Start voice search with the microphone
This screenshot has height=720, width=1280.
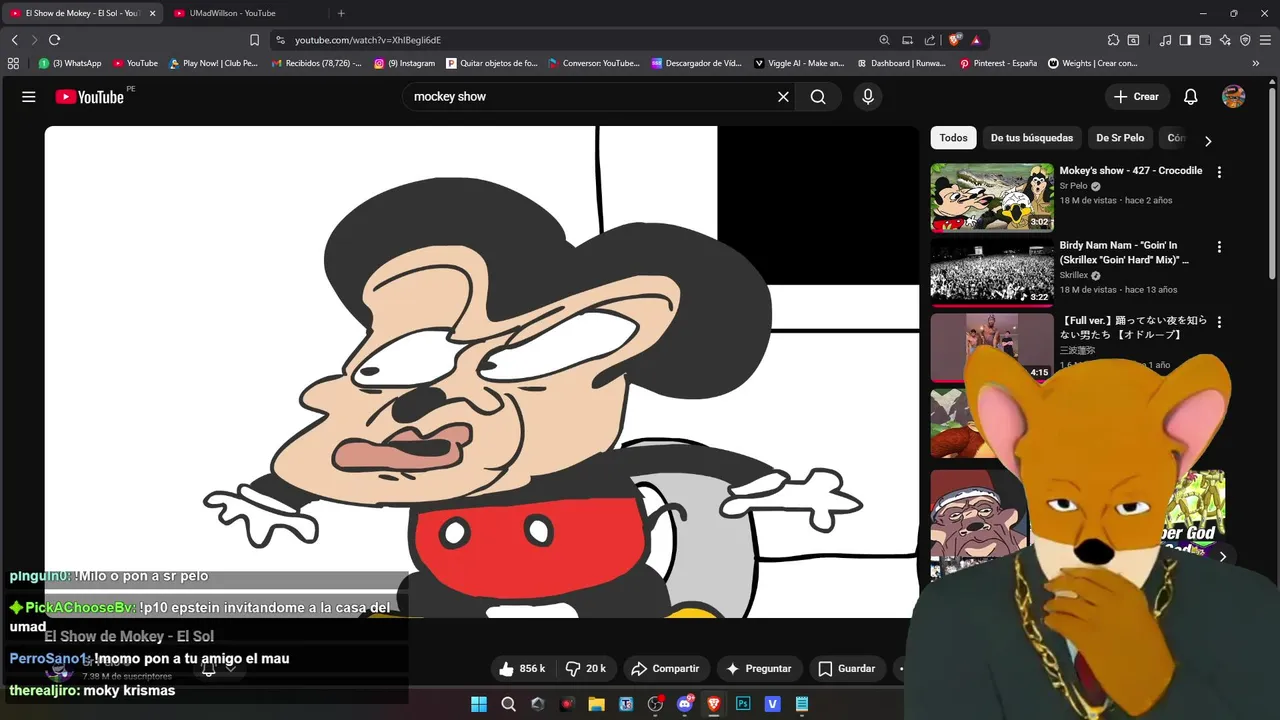[868, 97]
